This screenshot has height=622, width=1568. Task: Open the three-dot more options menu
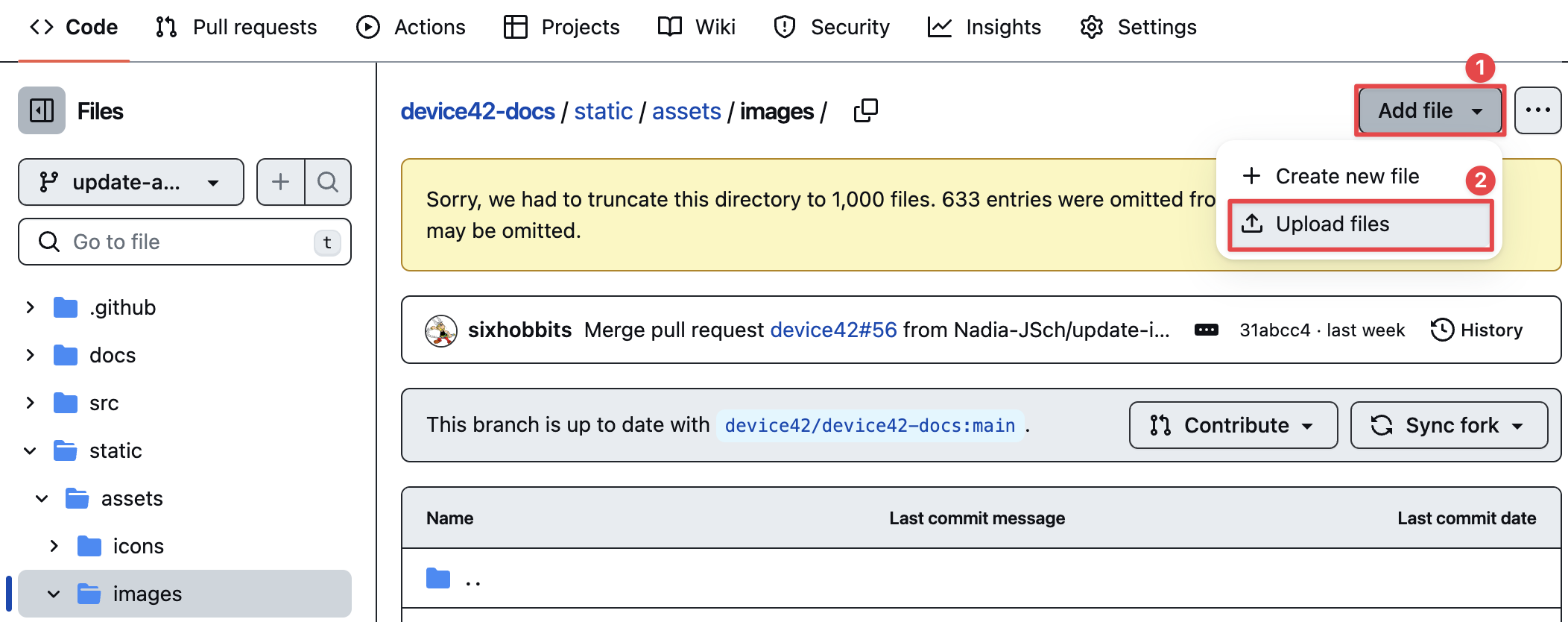tap(1537, 110)
